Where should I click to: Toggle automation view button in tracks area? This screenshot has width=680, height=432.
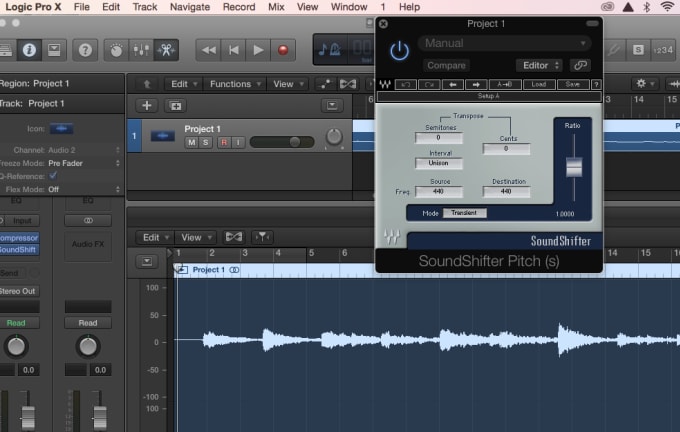click(324, 84)
